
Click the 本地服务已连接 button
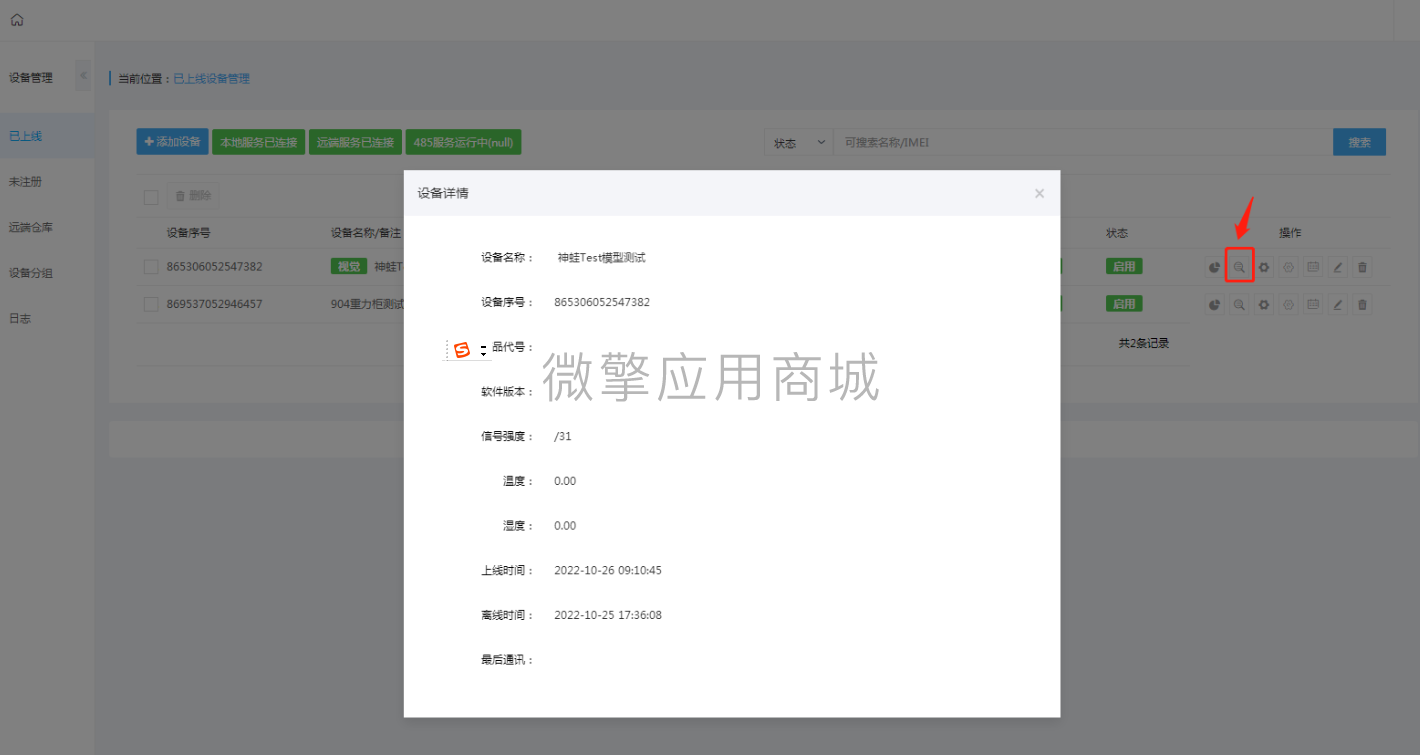258,142
